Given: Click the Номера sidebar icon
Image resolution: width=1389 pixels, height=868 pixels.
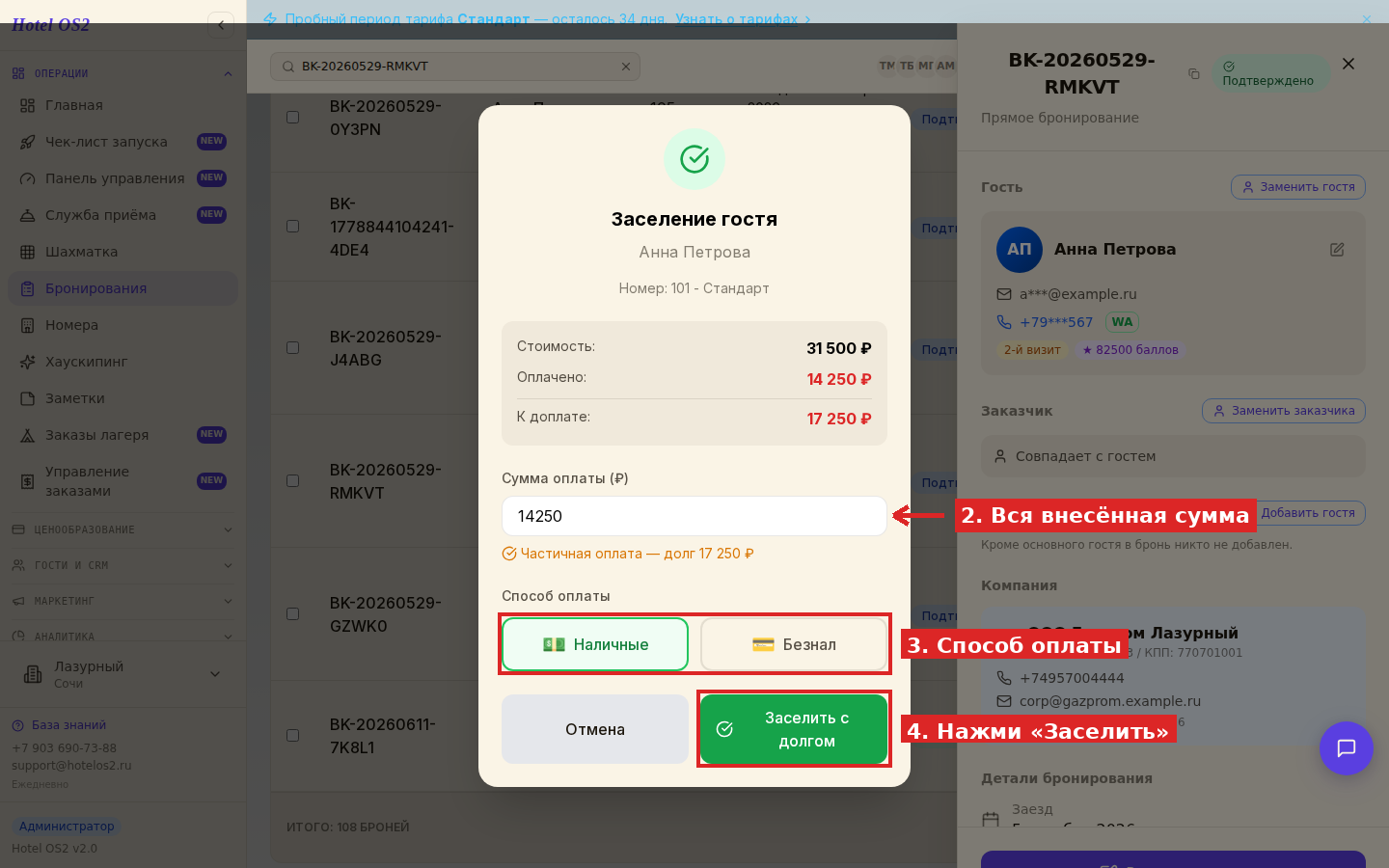Looking at the screenshot, I should point(27,325).
